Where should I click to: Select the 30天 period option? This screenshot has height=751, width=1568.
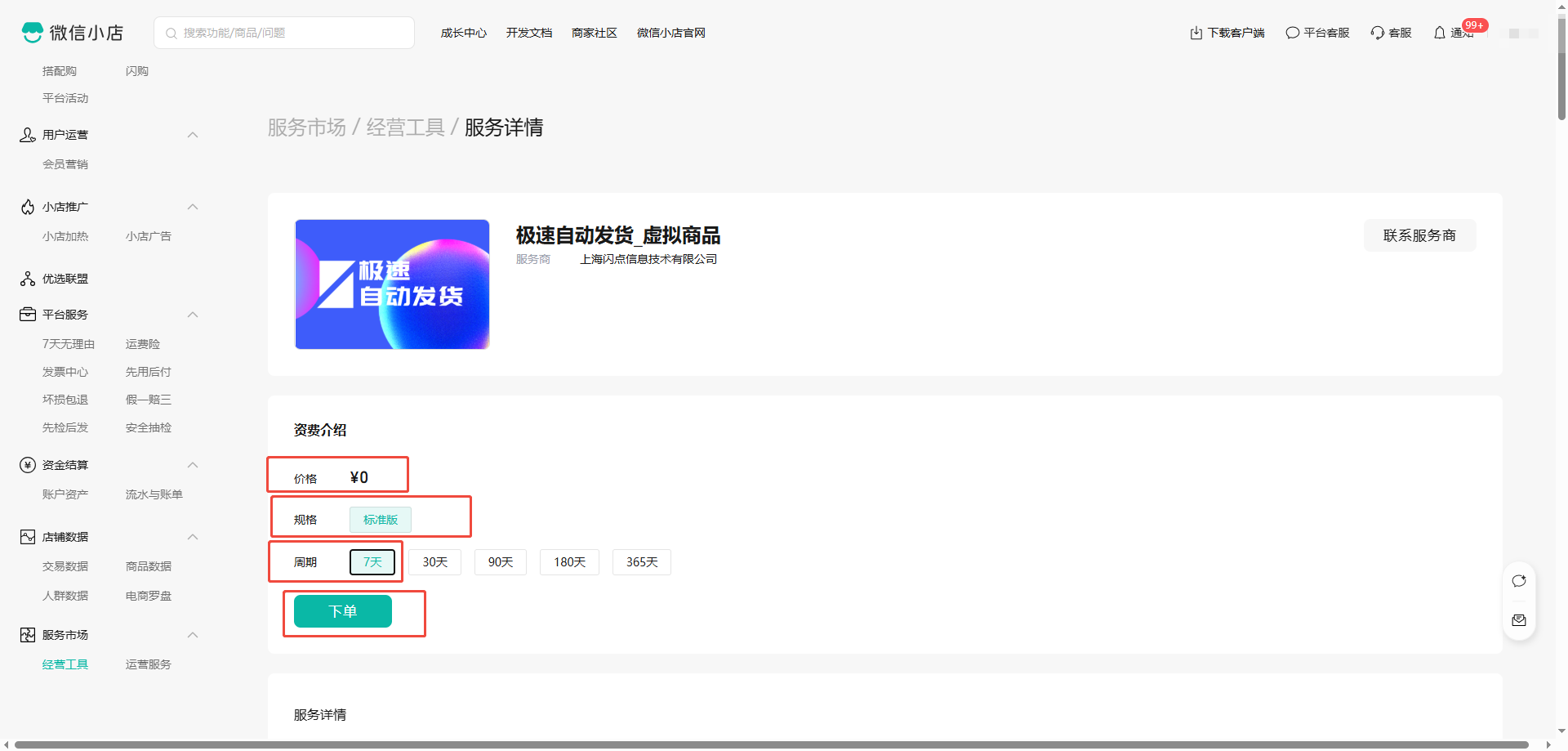[434, 562]
